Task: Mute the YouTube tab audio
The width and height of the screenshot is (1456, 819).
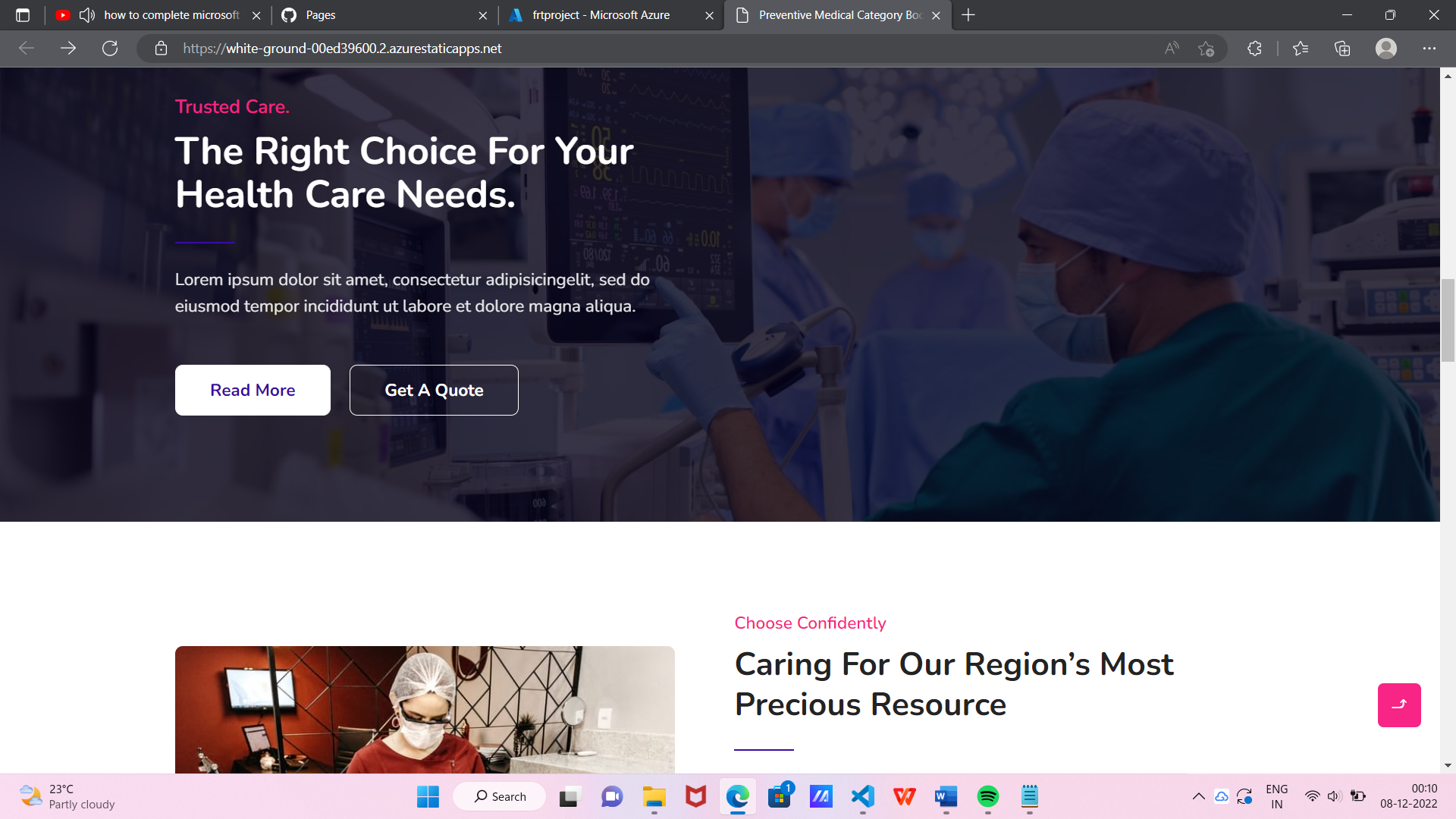Action: 87,15
